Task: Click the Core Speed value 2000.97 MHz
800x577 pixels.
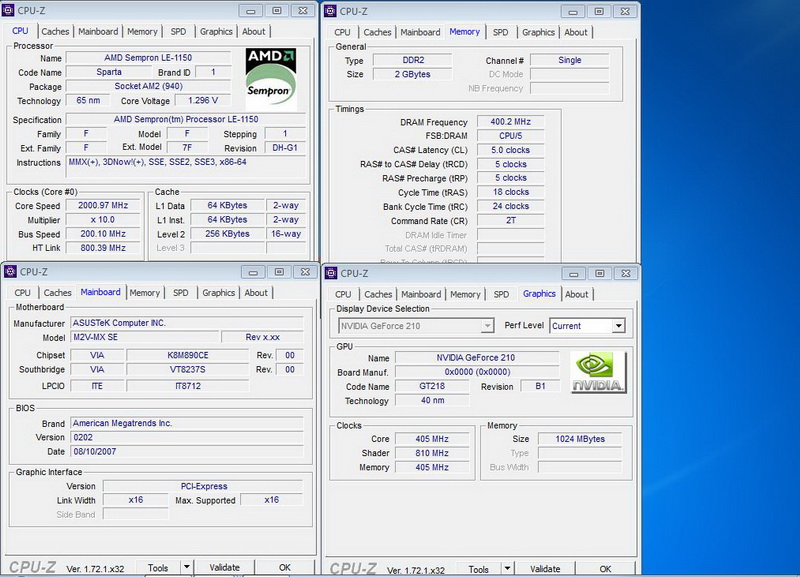Action: pyautogui.click(x=103, y=205)
